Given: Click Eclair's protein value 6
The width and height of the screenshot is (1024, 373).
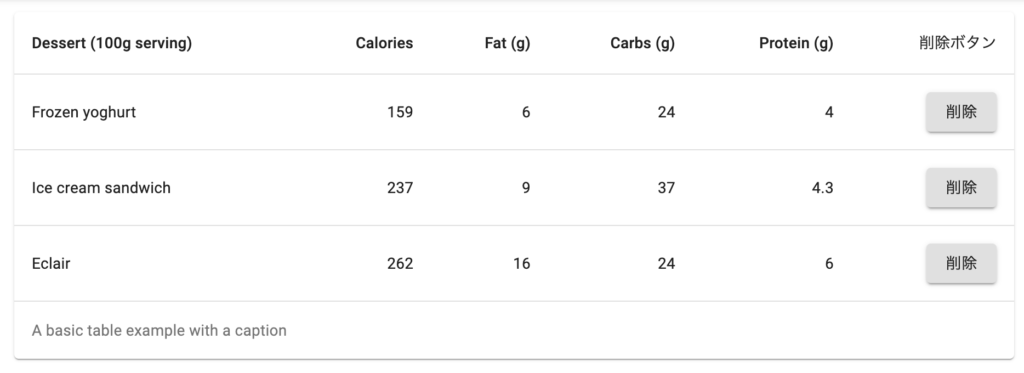Looking at the screenshot, I should [829, 264].
